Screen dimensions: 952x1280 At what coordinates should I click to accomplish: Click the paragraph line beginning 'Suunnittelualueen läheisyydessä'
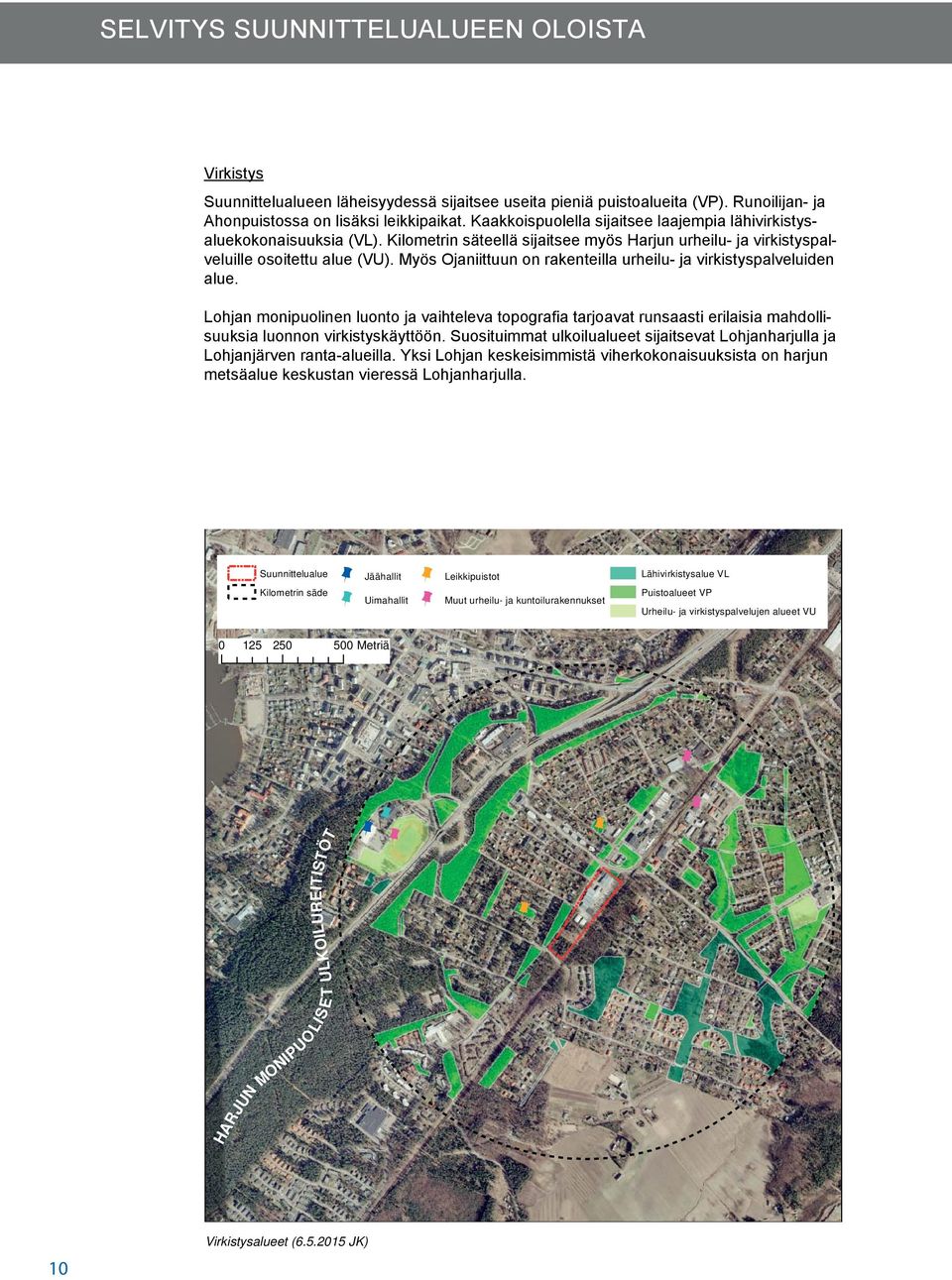(x=515, y=201)
